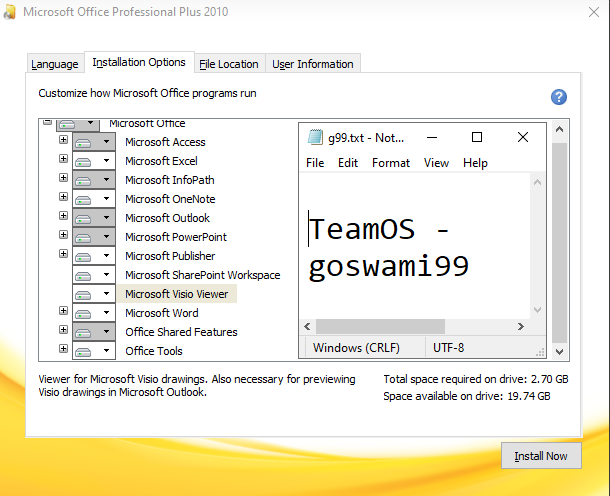Click the drive icon beside Microsoft Excel

click(x=85, y=161)
